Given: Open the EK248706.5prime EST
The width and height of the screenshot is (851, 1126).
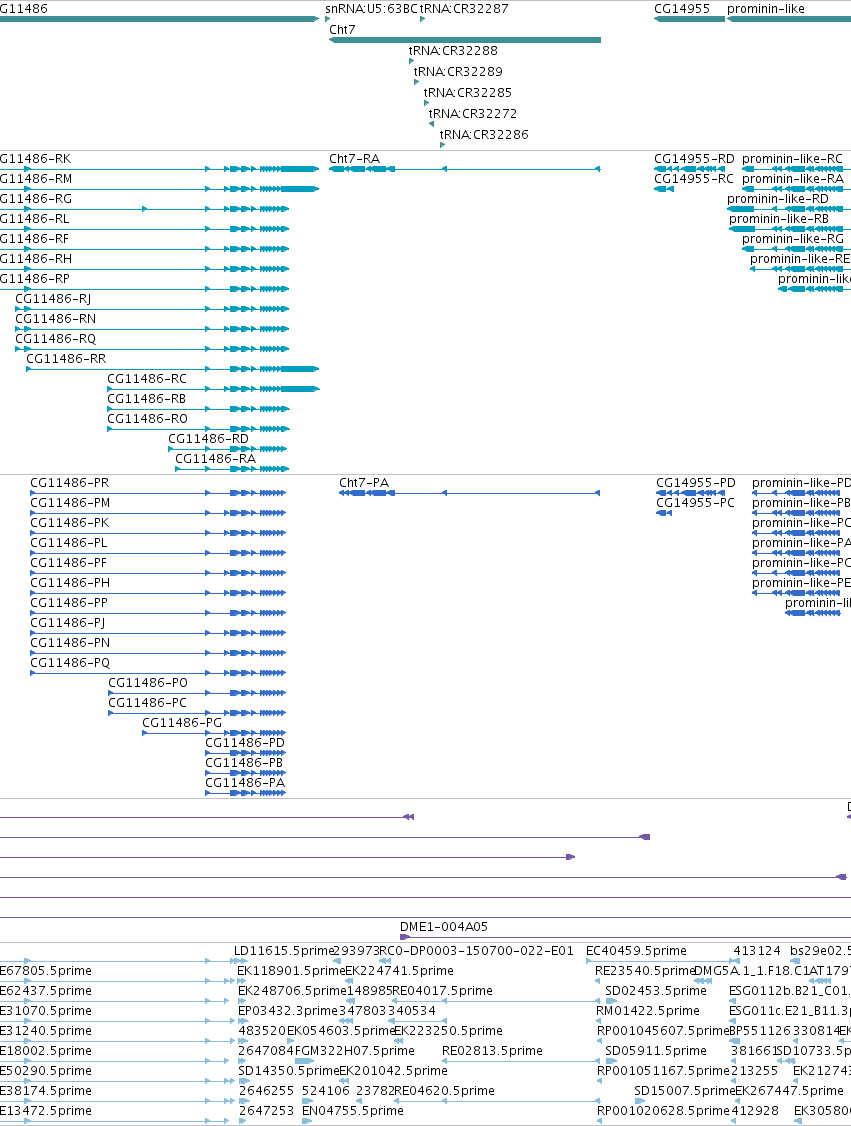Looking at the screenshot, I should click(x=292, y=992).
